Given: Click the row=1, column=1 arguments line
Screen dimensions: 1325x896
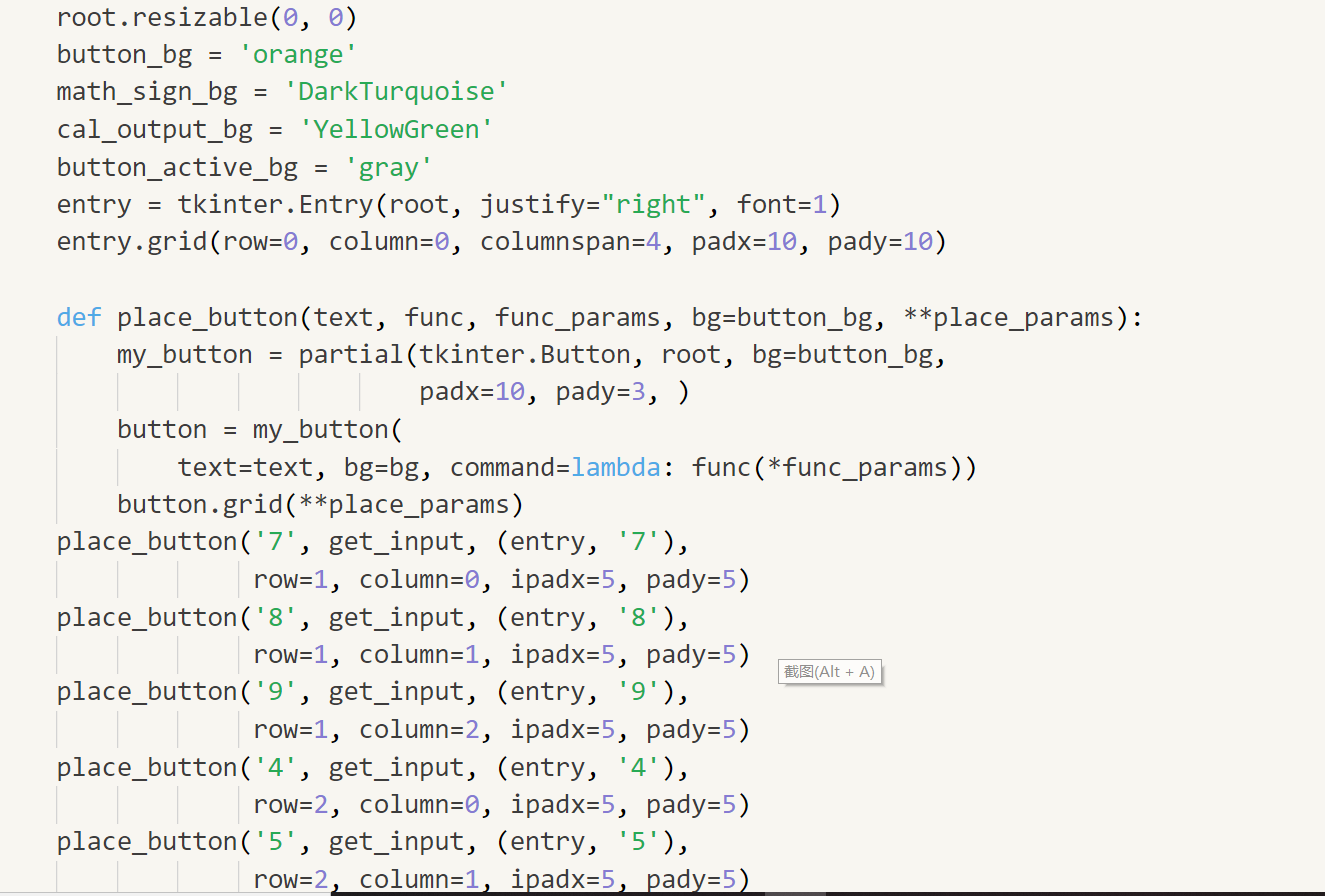Looking at the screenshot, I should (501, 655).
